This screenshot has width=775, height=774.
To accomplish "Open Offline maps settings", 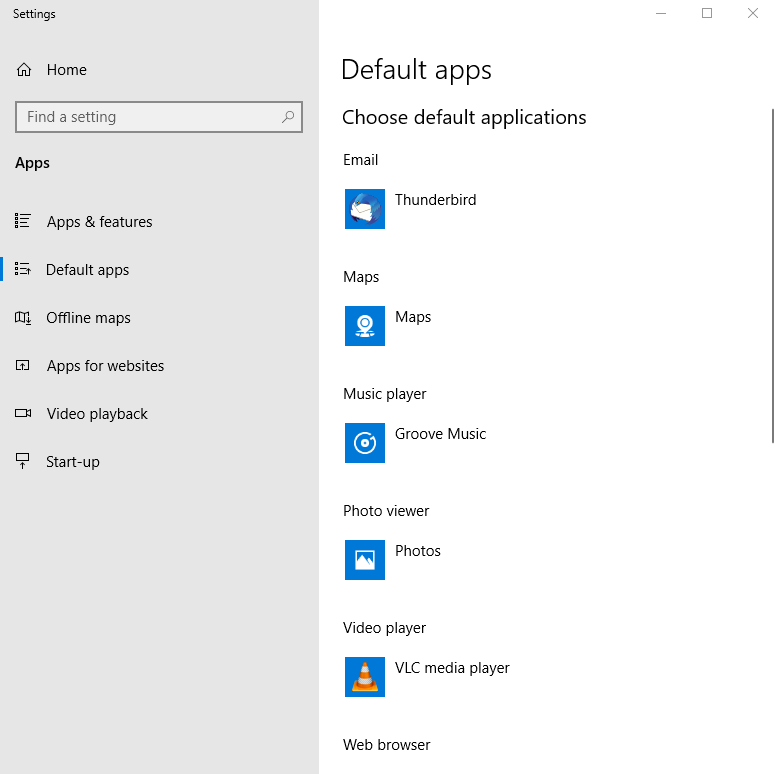I will 88,318.
